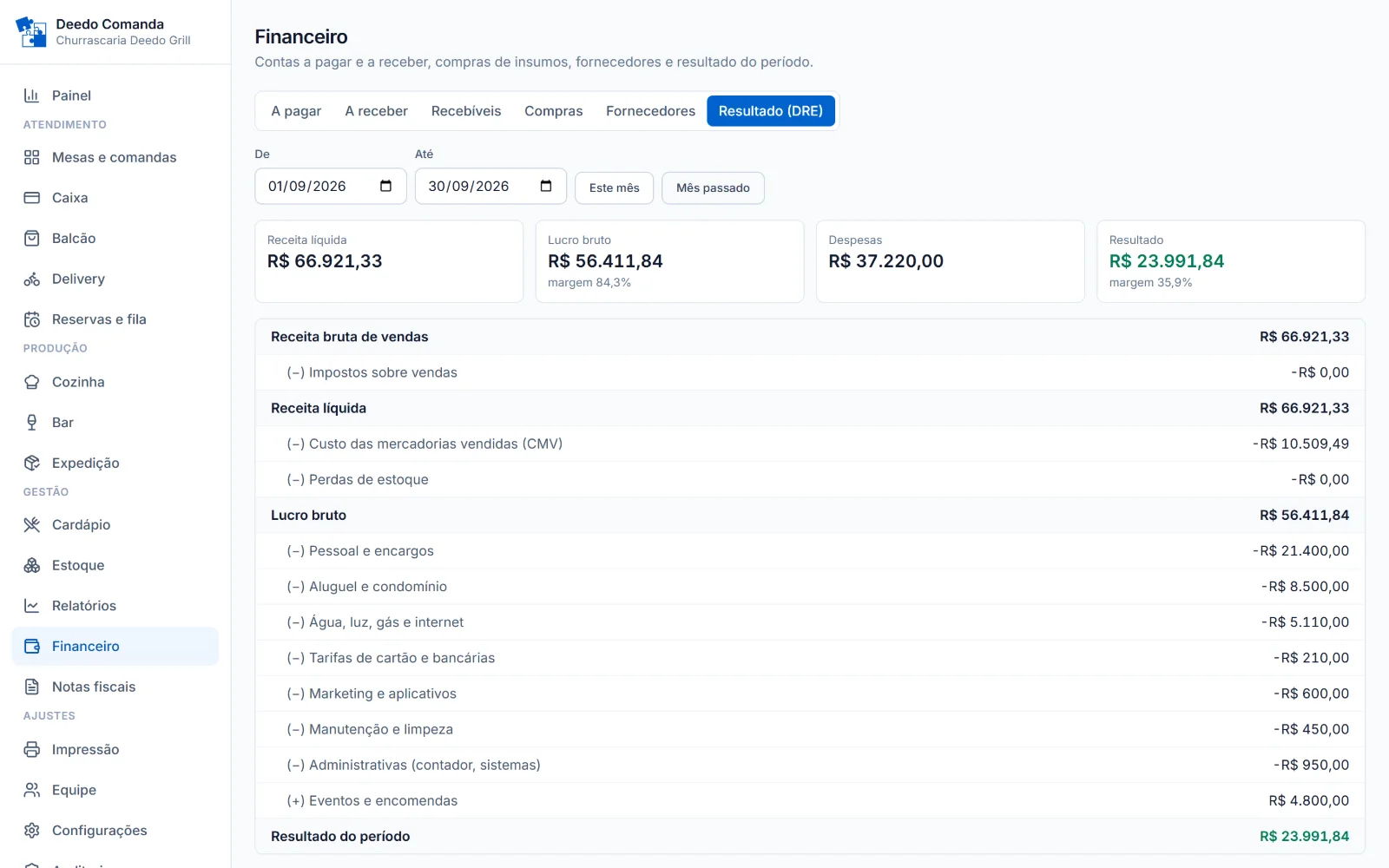The width and height of the screenshot is (1389, 868).
Task: Select the Impressão printer icon
Action: click(32, 749)
